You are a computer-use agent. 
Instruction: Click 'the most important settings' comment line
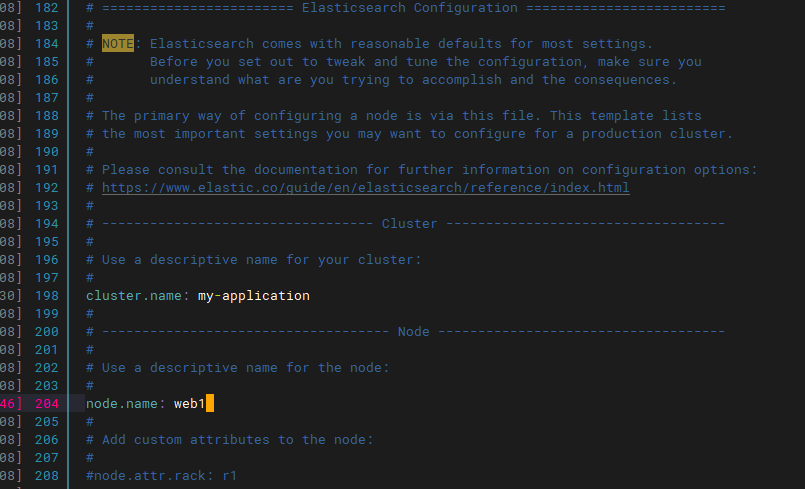coord(410,134)
